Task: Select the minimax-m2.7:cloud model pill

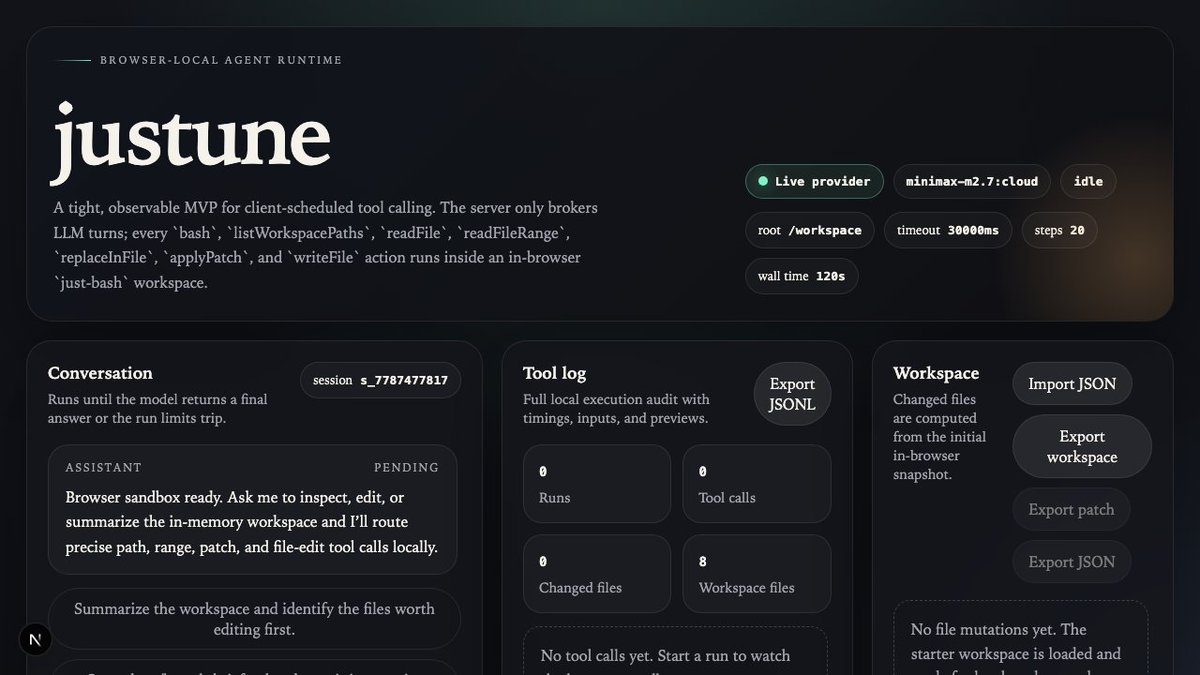Action: tap(971, 181)
